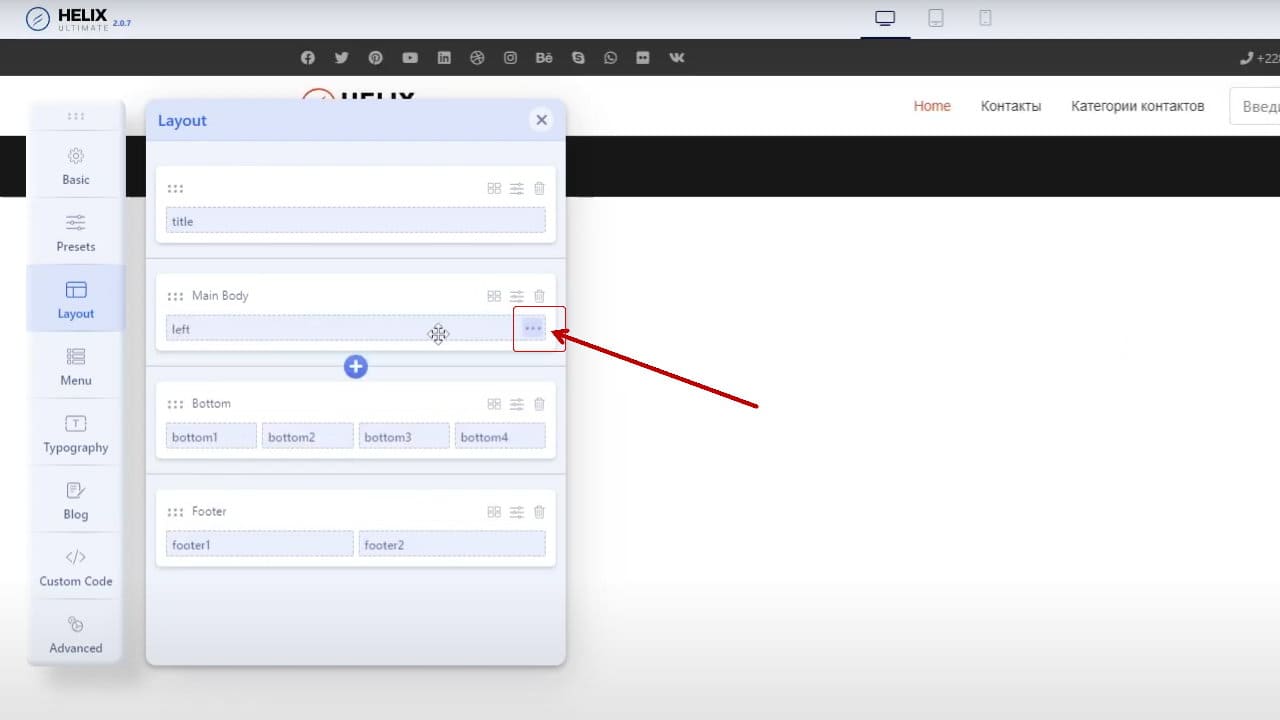Screen dimensions: 1280x720
Task: Open row settings for Bottom row
Action: [x=517, y=404]
